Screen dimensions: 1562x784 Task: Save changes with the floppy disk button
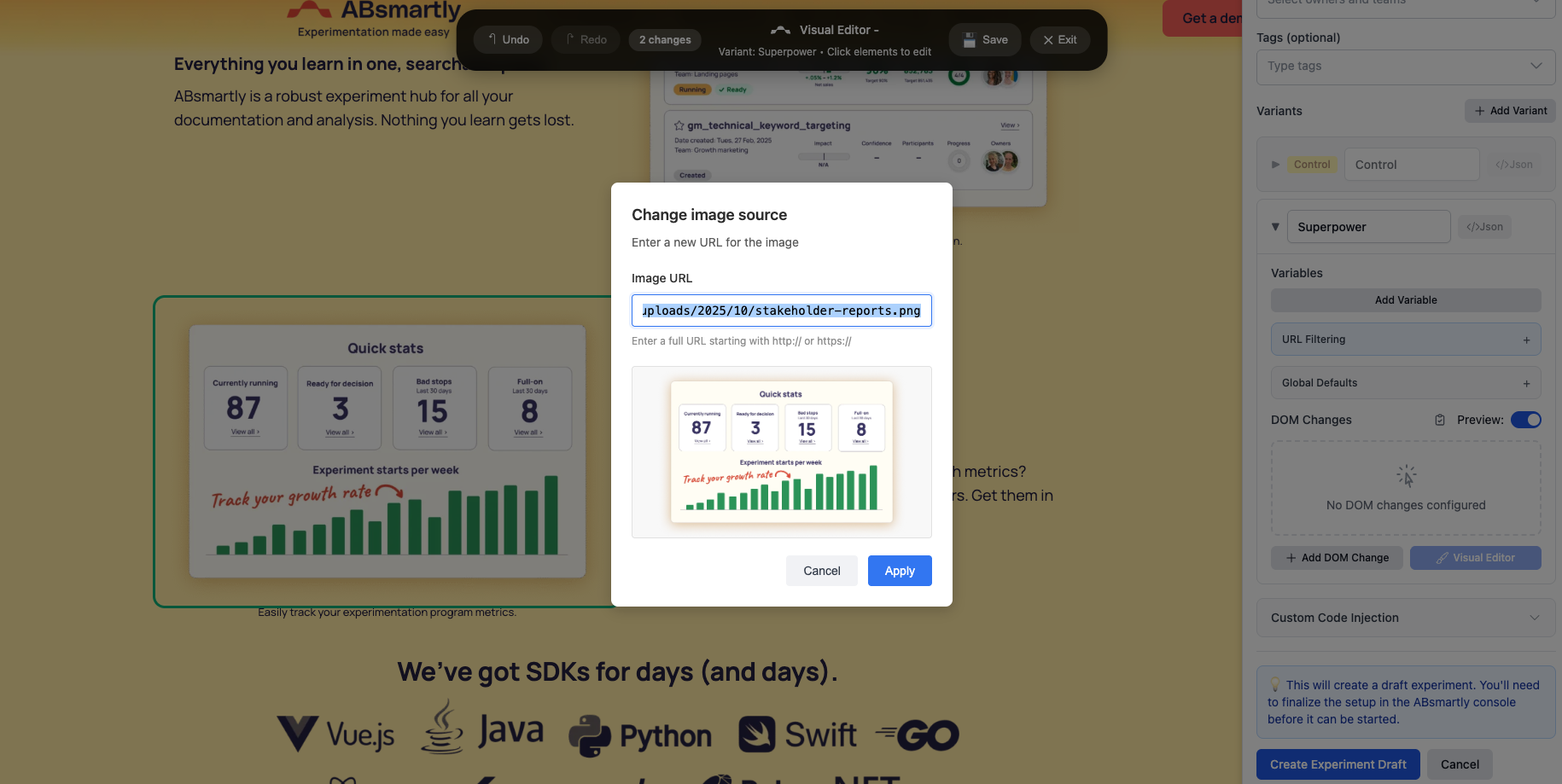[985, 39]
